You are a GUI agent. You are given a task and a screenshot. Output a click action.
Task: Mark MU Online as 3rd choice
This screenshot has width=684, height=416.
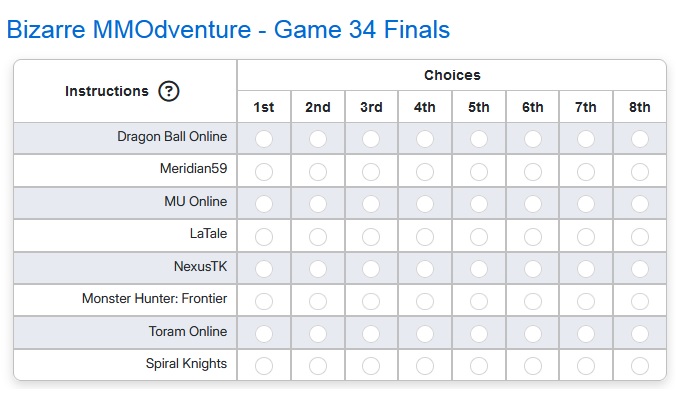[x=371, y=204]
